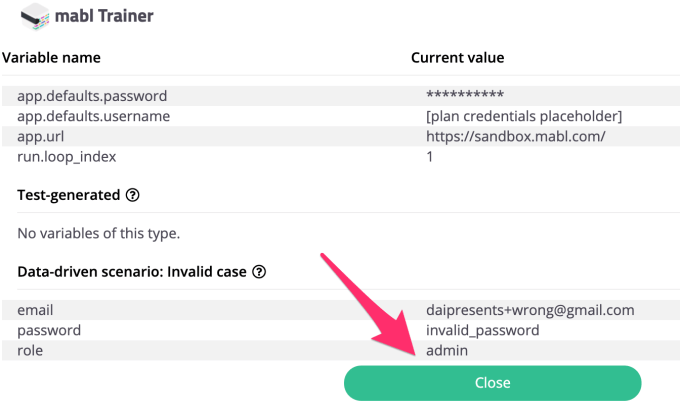The height and width of the screenshot is (413, 680).
Task: Click the invalid_password value
Action: coord(483,330)
